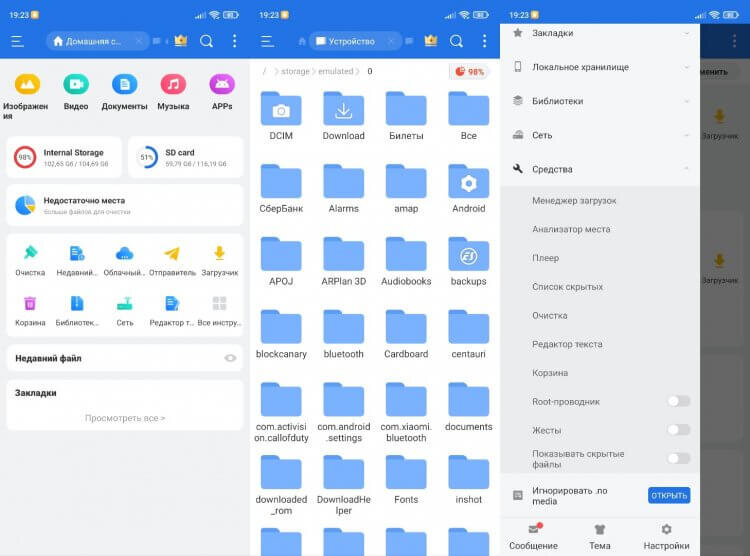Open the Видео category icon
The width and height of the screenshot is (750, 556).
[x=76, y=84]
